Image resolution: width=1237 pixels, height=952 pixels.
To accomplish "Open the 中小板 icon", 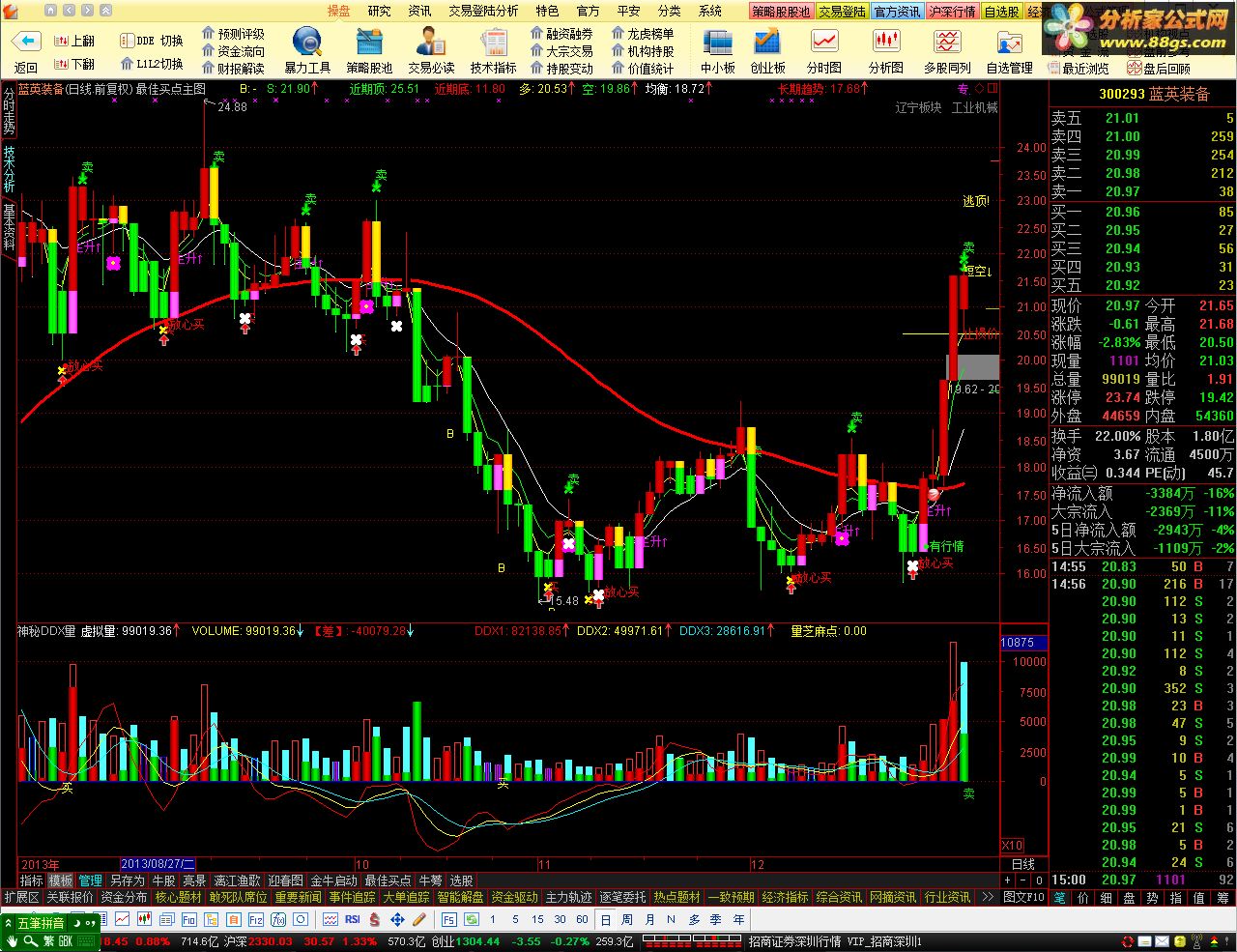I will [718, 43].
